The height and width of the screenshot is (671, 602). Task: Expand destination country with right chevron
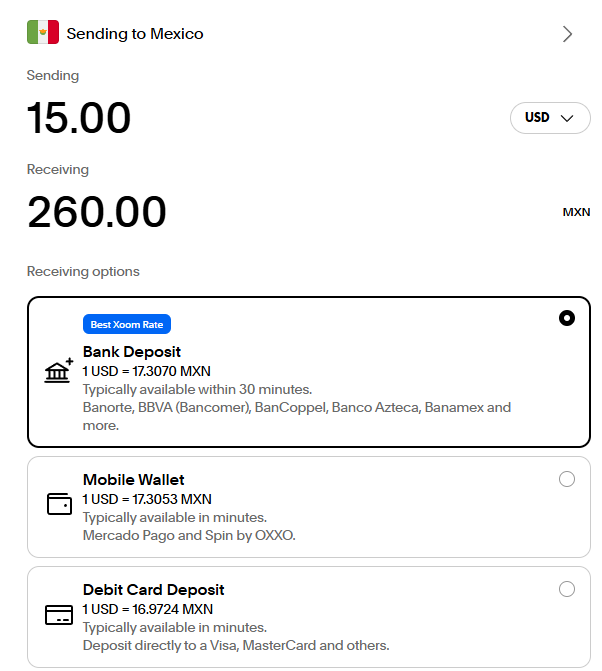click(567, 34)
